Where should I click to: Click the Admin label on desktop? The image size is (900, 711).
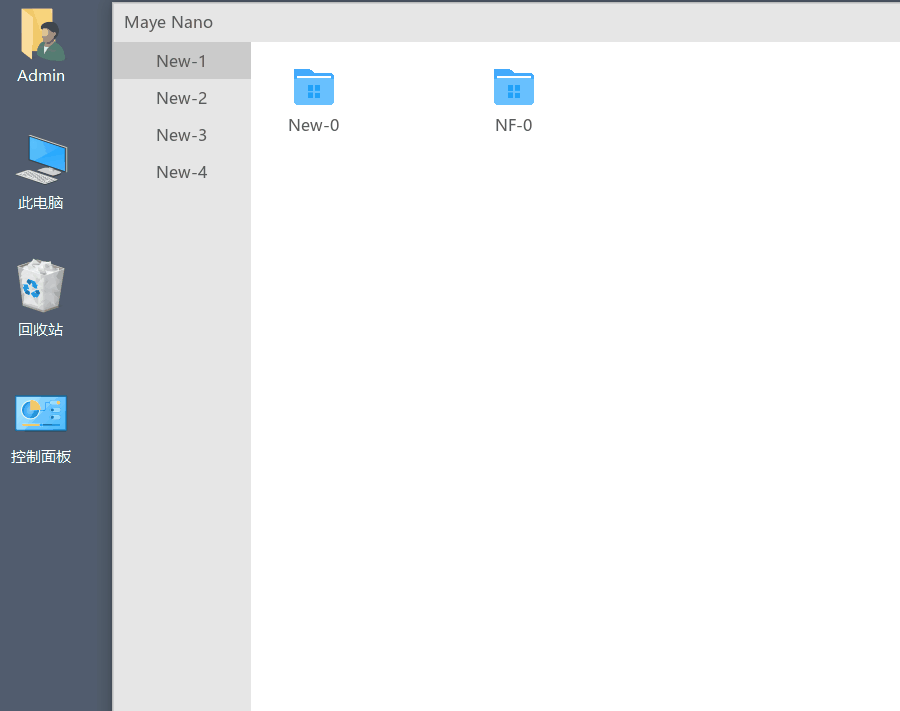pos(41,76)
